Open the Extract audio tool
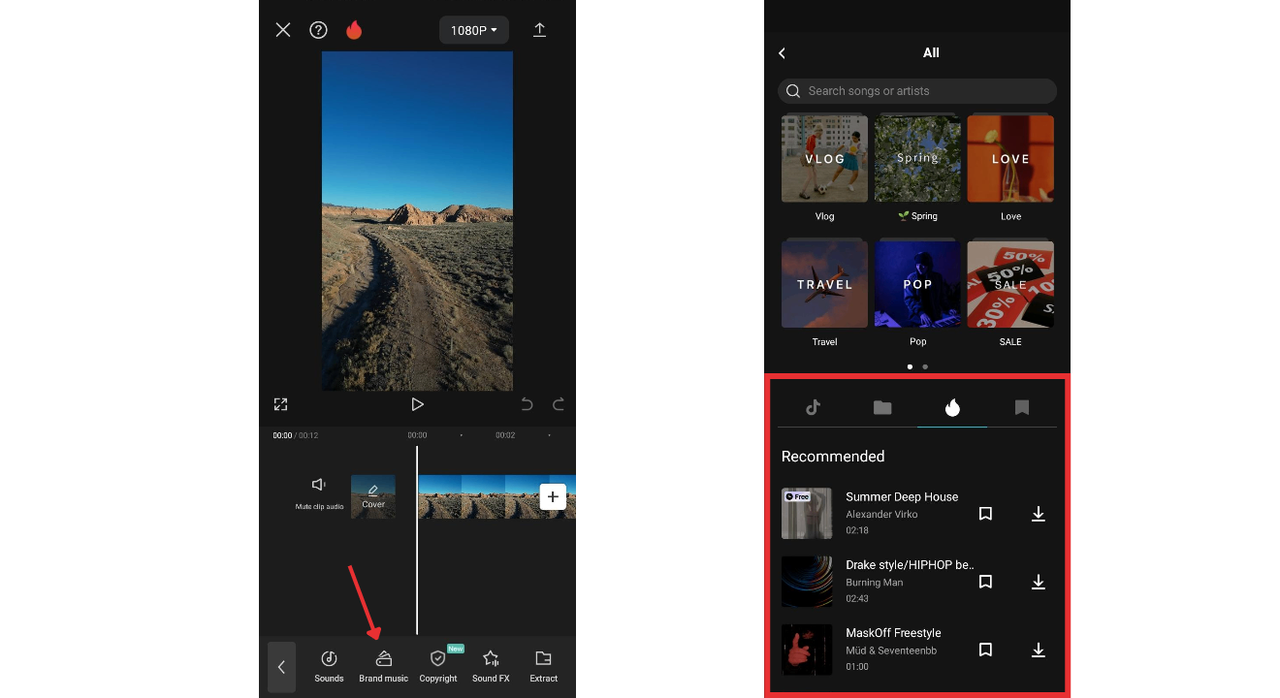1280x698 pixels. [544, 666]
